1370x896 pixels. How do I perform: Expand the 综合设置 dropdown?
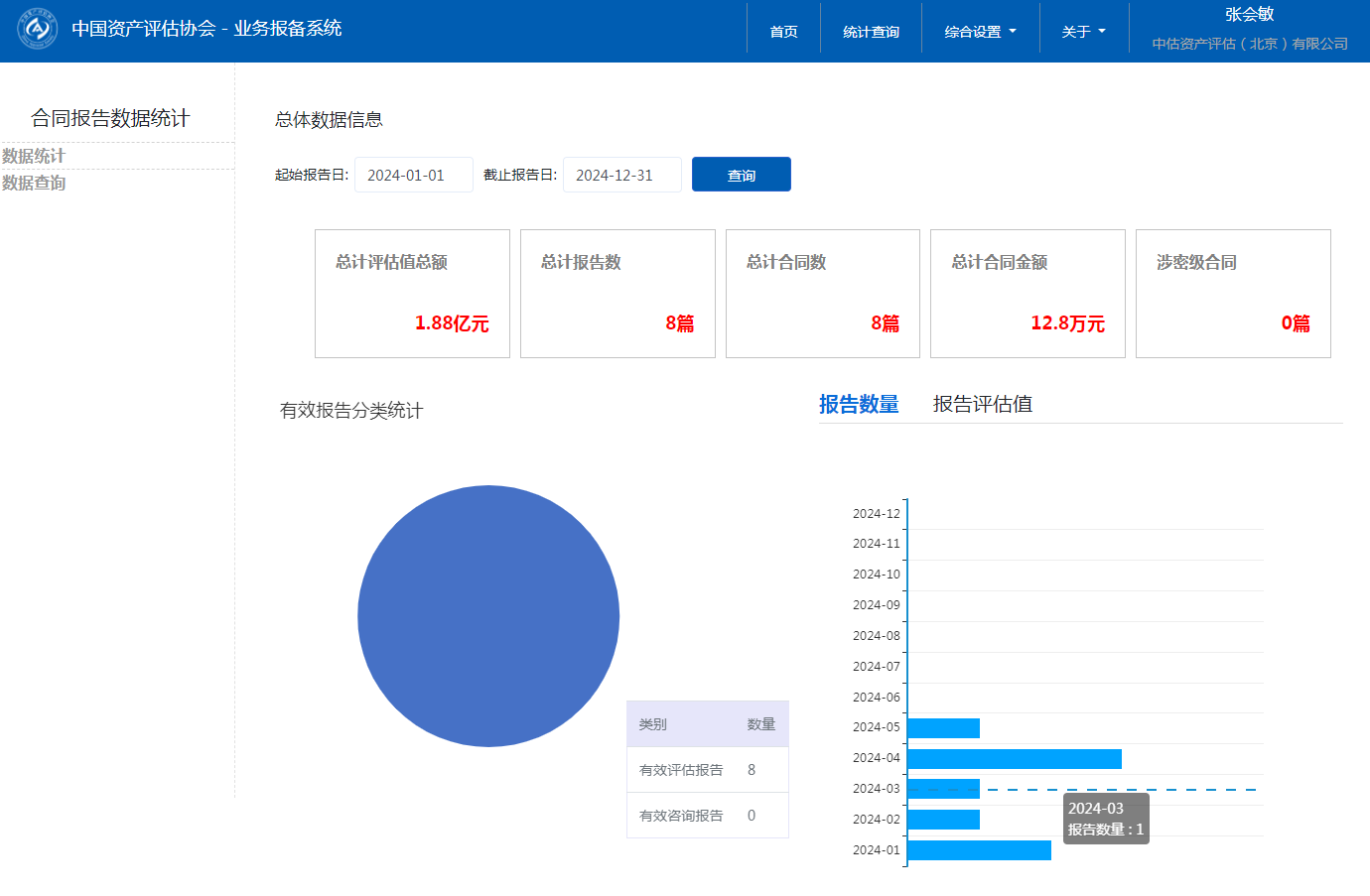coord(980,32)
